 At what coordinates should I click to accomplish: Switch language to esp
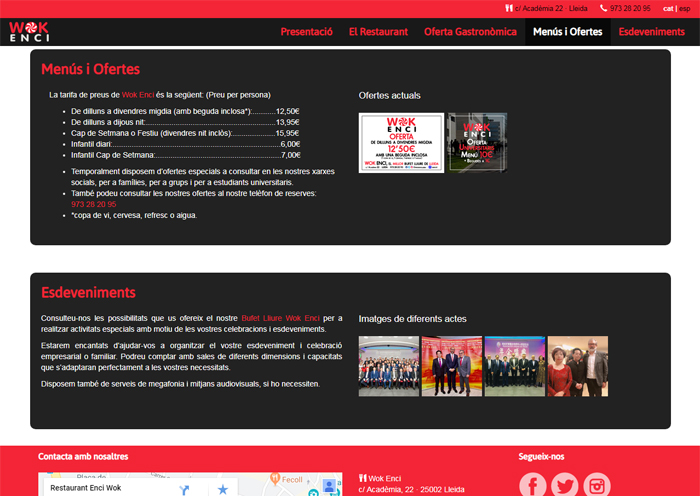tap(684, 8)
